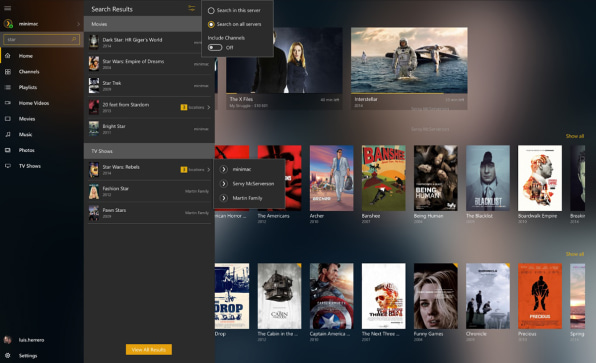The image size is (596, 363).
Task: Open TV Shows in the sidebar
Action: 30,166
